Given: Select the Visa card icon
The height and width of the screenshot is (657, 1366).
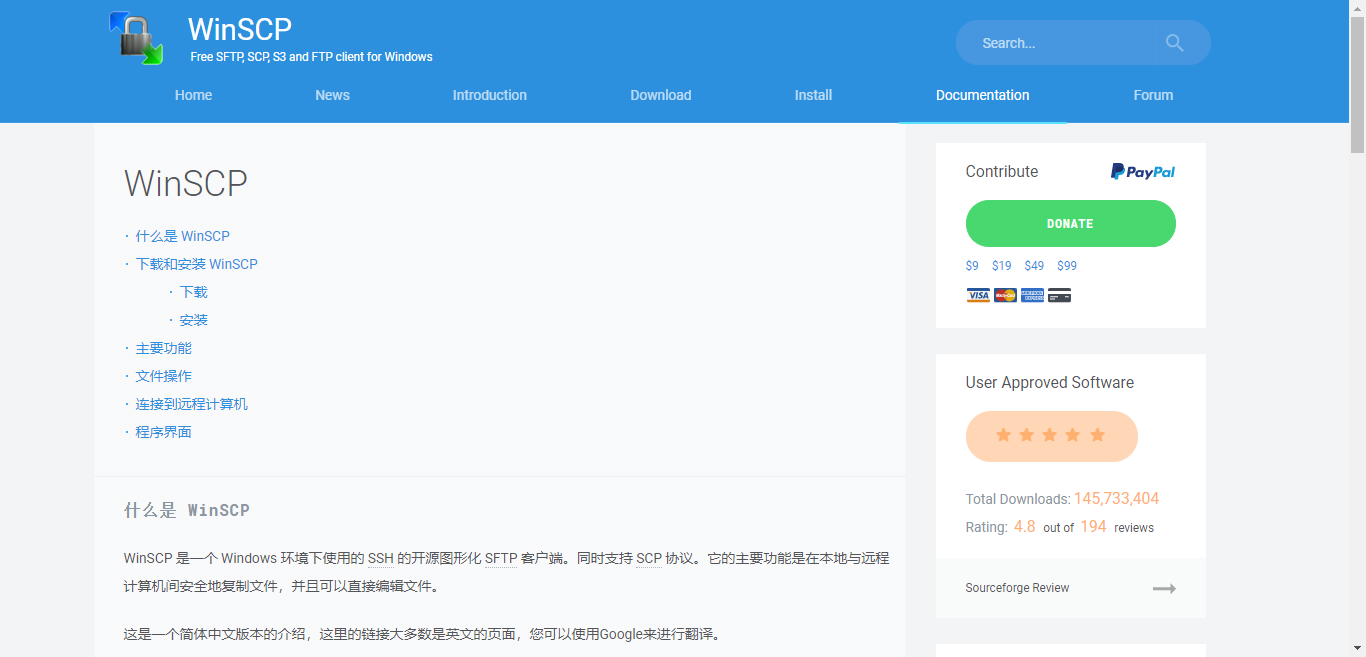Looking at the screenshot, I should 978,294.
